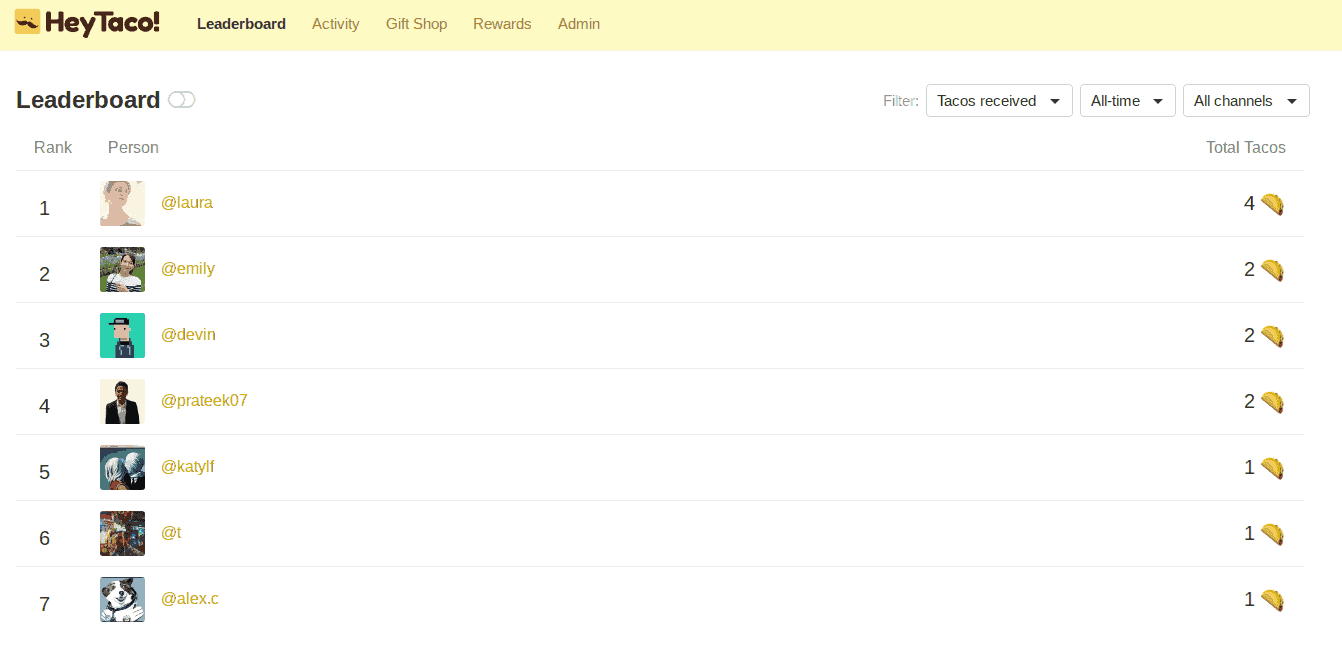Viewport: 1342px width, 671px height.
Task: Click the Rank column header
Action: click(x=53, y=147)
